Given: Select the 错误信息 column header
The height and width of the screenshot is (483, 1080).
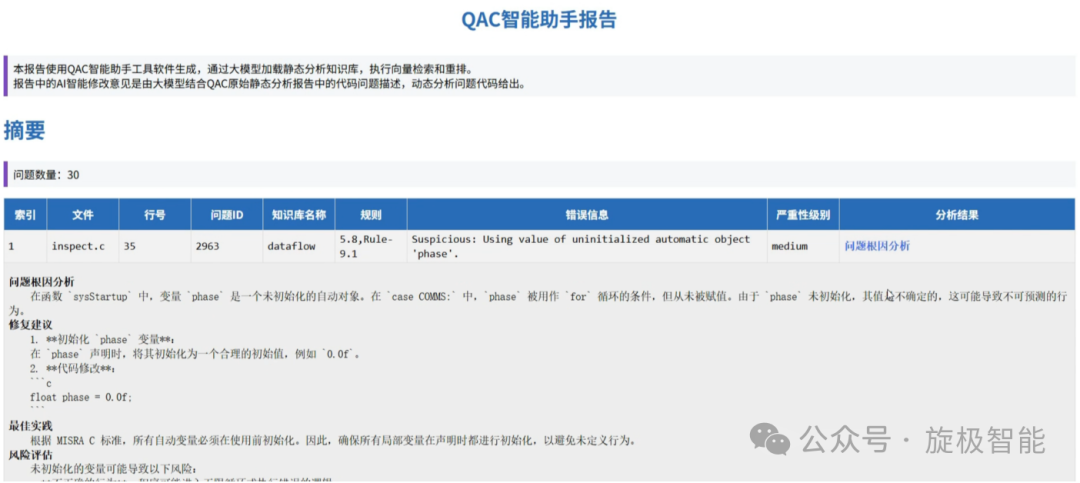Looking at the screenshot, I should tap(587, 214).
